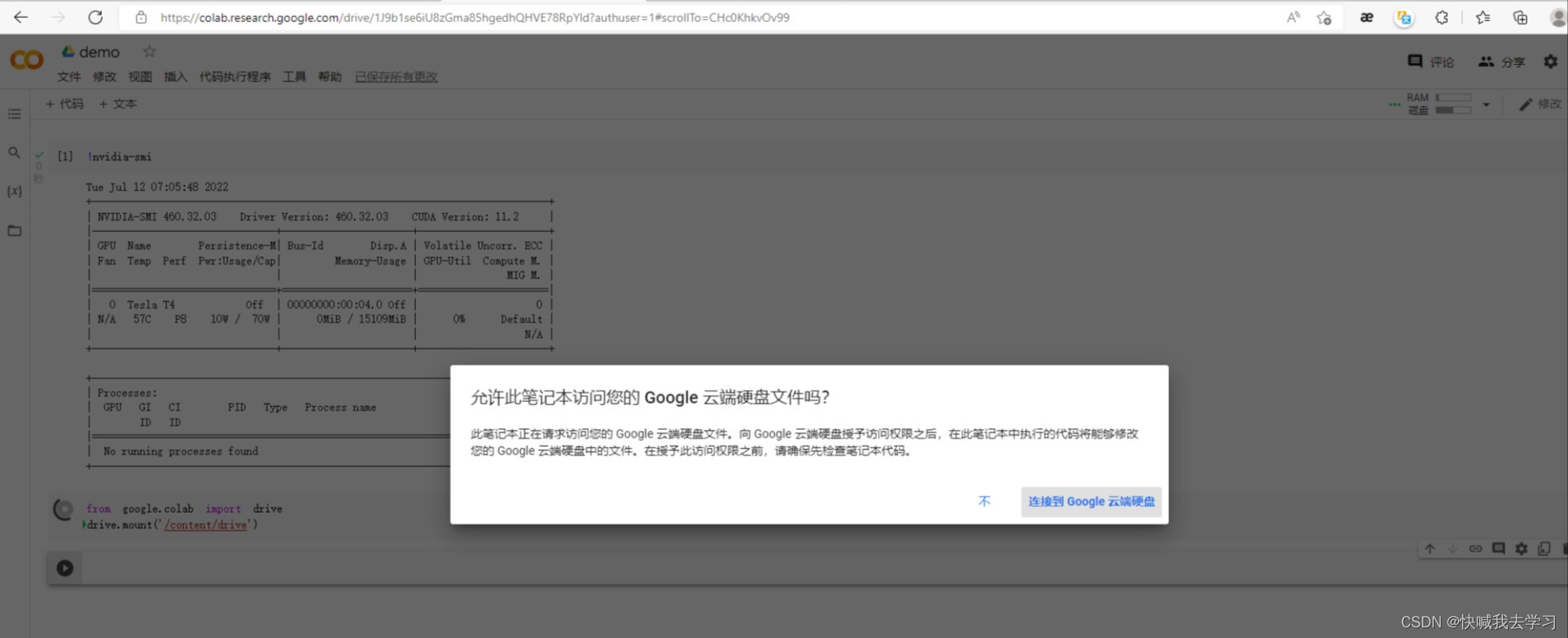
Task: Open the 文件 menu
Action: [69, 76]
